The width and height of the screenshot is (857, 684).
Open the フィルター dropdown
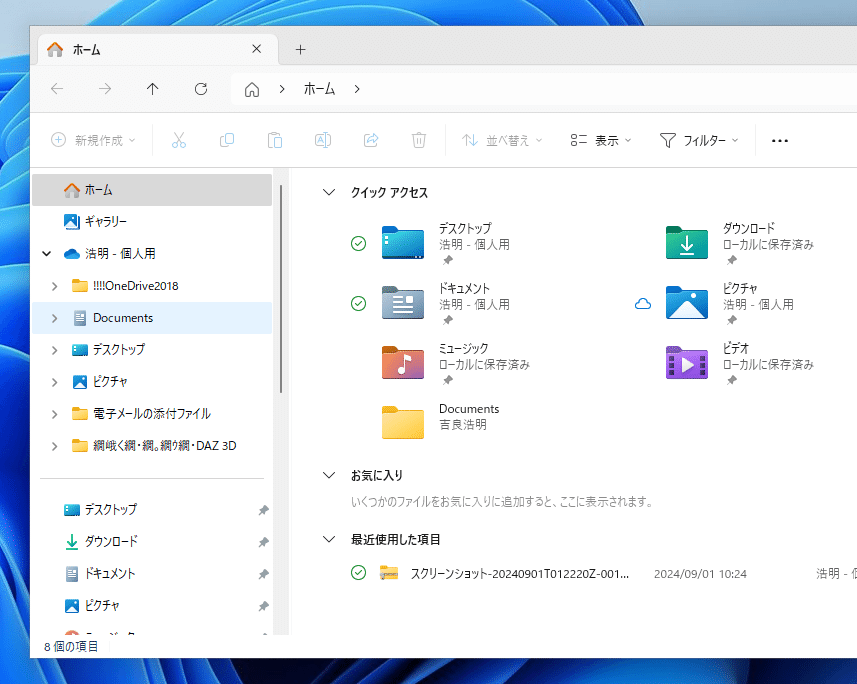coord(699,141)
